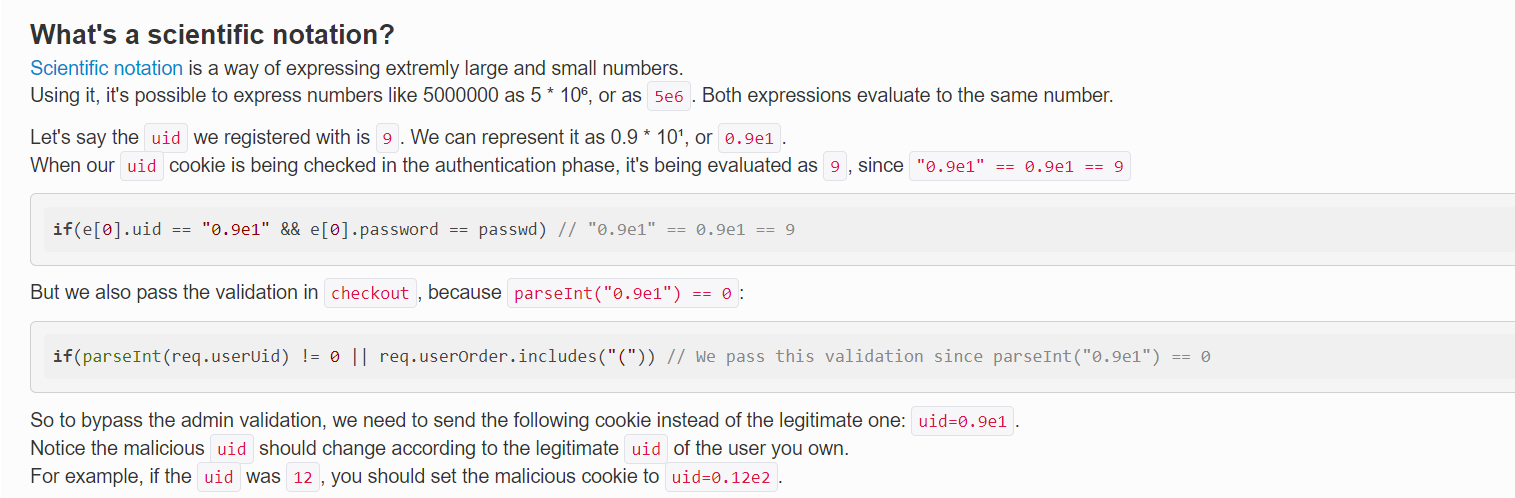
Task: Click the uid code after "Let's say the"
Action: (x=166, y=138)
